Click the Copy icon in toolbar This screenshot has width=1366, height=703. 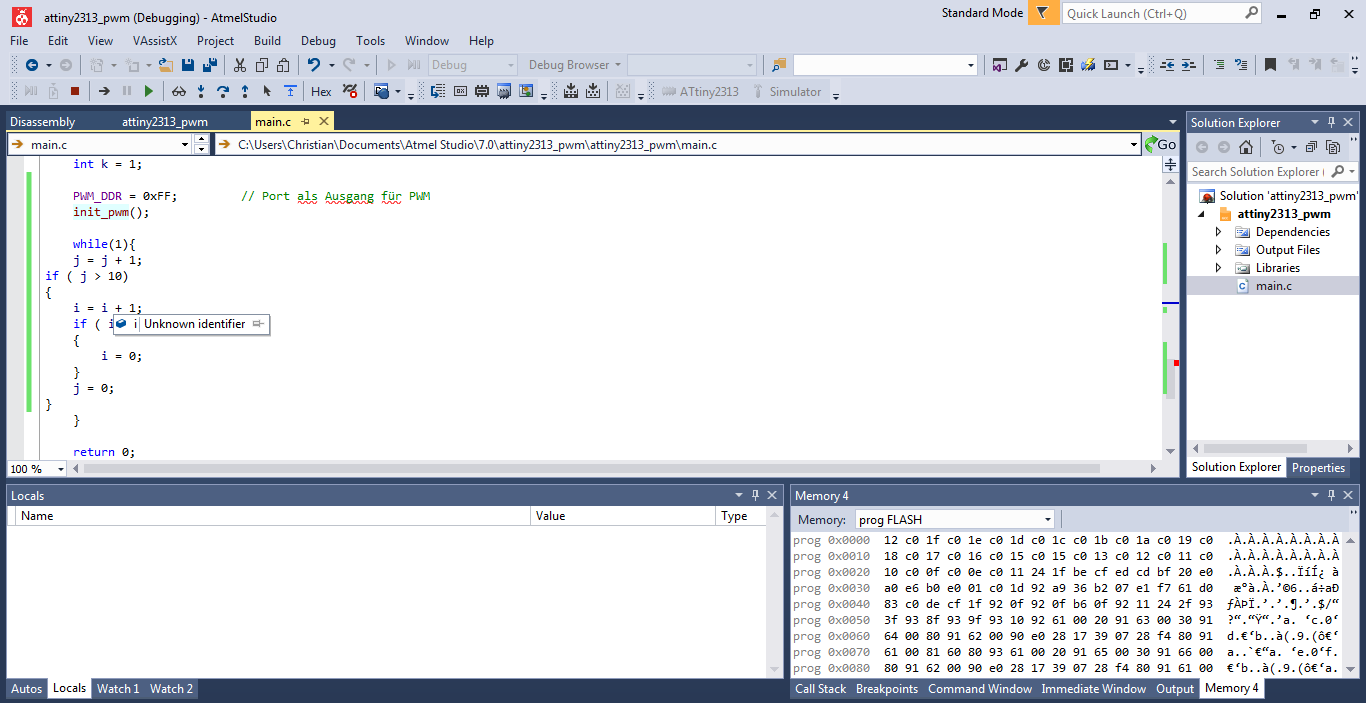(x=262, y=65)
